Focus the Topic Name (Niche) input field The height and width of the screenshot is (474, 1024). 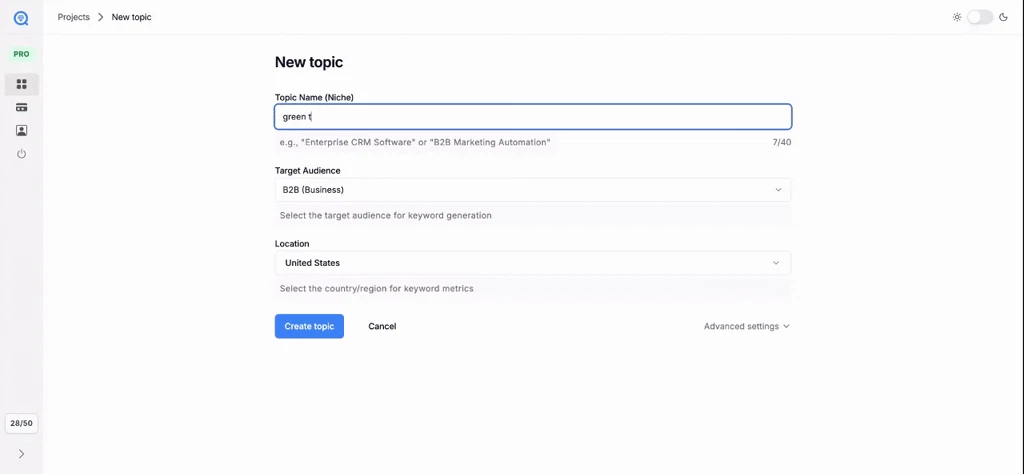point(533,117)
